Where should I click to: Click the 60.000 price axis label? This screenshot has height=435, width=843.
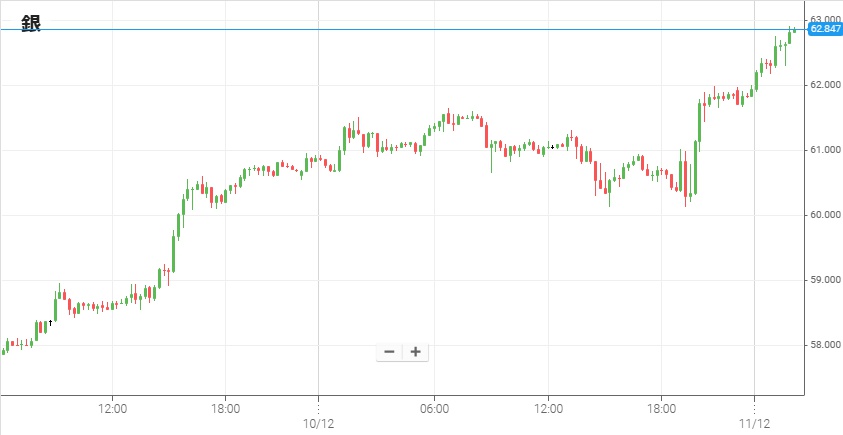click(824, 215)
